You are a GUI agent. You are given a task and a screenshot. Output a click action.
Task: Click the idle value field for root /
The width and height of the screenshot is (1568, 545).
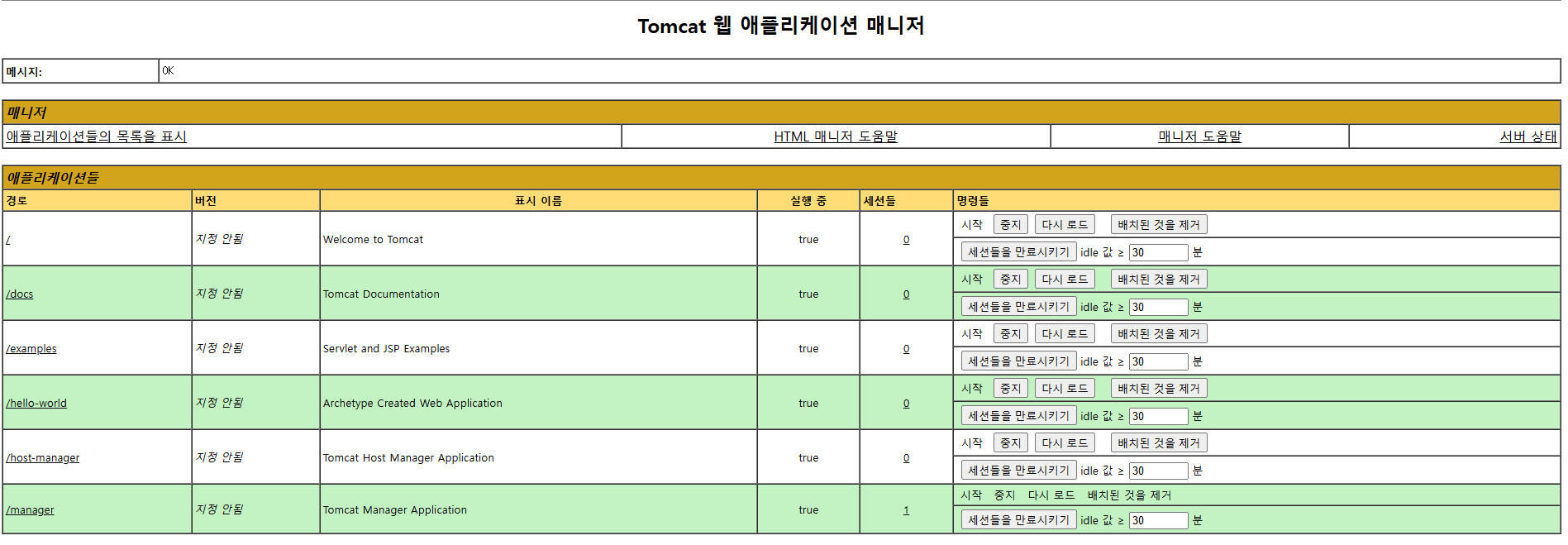[1158, 252]
